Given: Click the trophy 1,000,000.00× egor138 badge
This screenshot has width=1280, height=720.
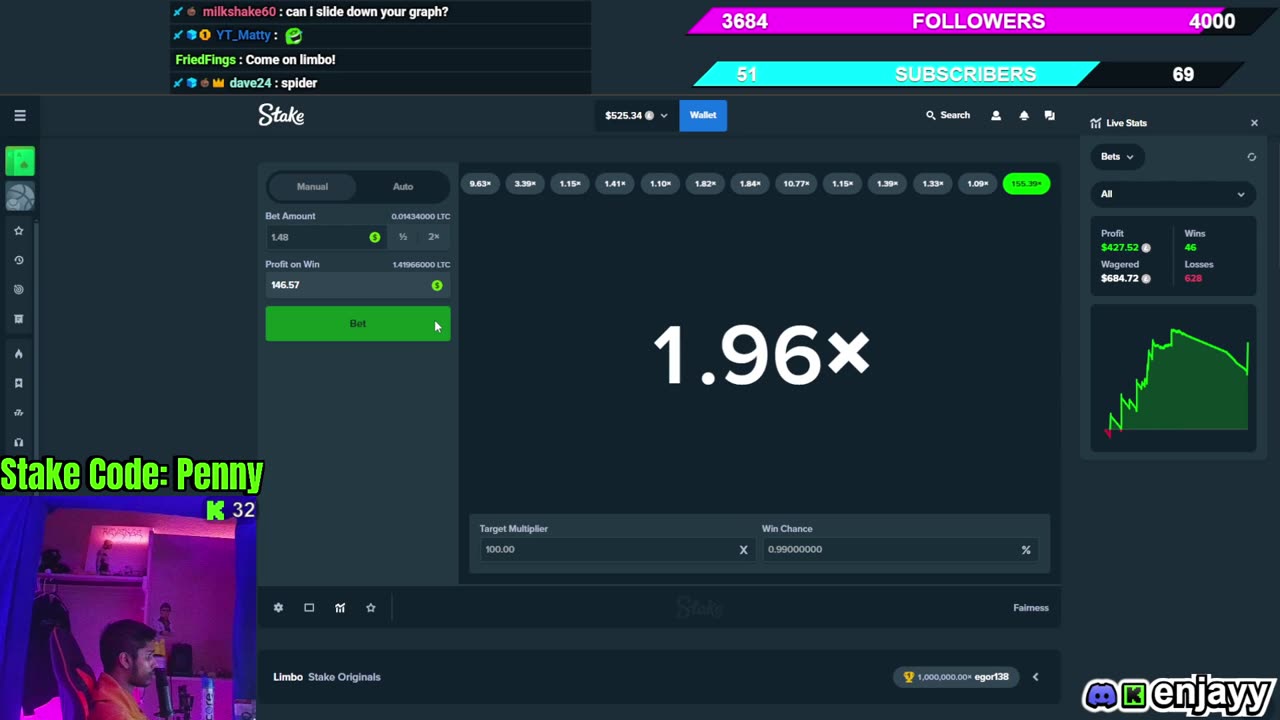Looking at the screenshot, I should [x=955, y=677].
